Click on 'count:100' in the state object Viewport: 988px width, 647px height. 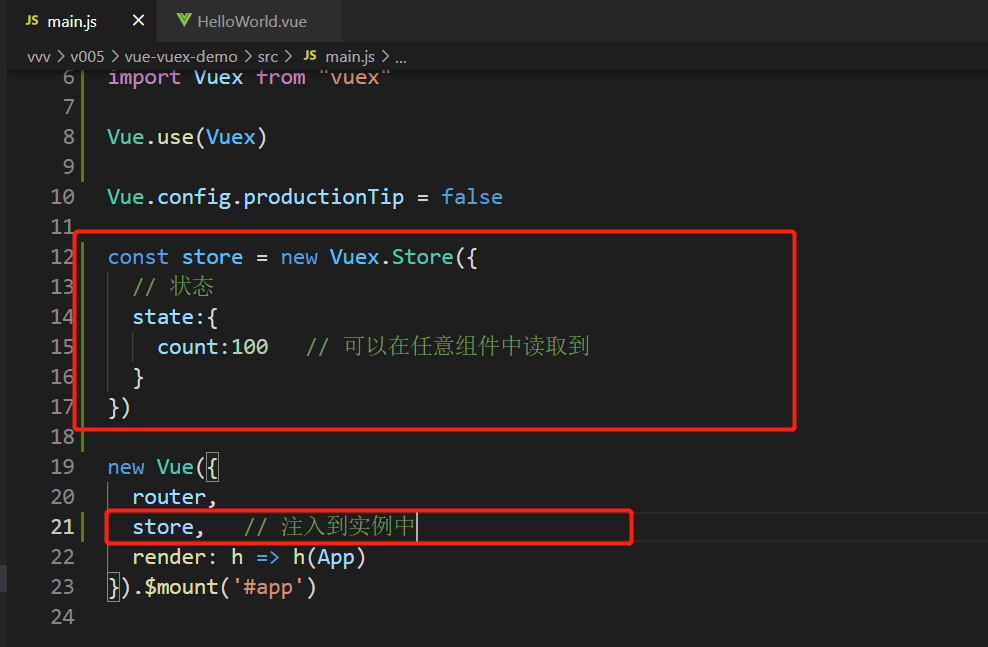click(x=213, y=347)
